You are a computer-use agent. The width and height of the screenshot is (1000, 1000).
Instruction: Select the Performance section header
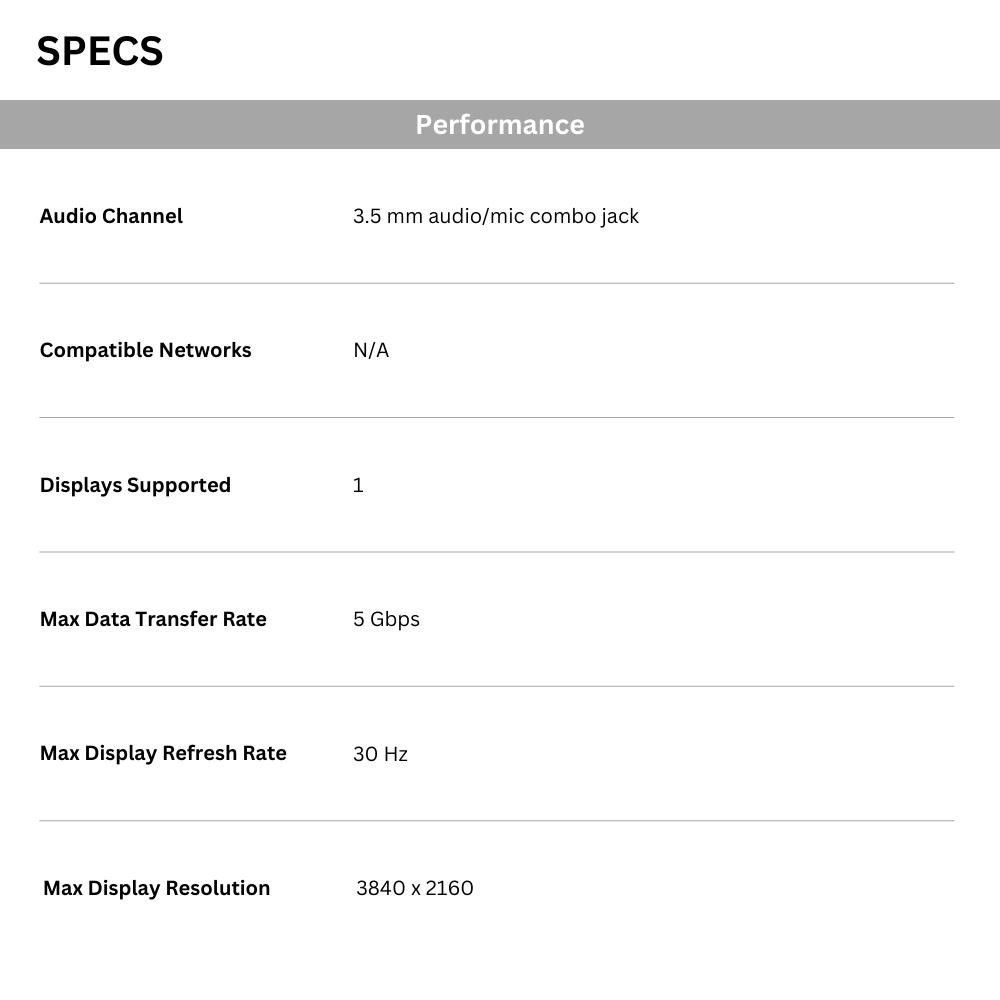coord(500,124)
